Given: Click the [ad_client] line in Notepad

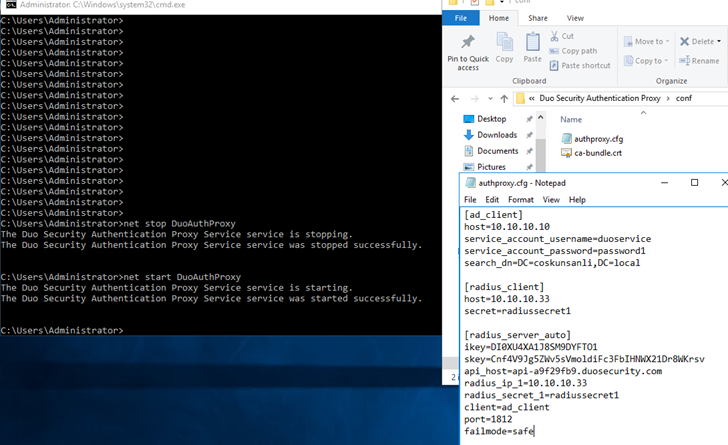Looking at the screenshot, I should (493, 215).
